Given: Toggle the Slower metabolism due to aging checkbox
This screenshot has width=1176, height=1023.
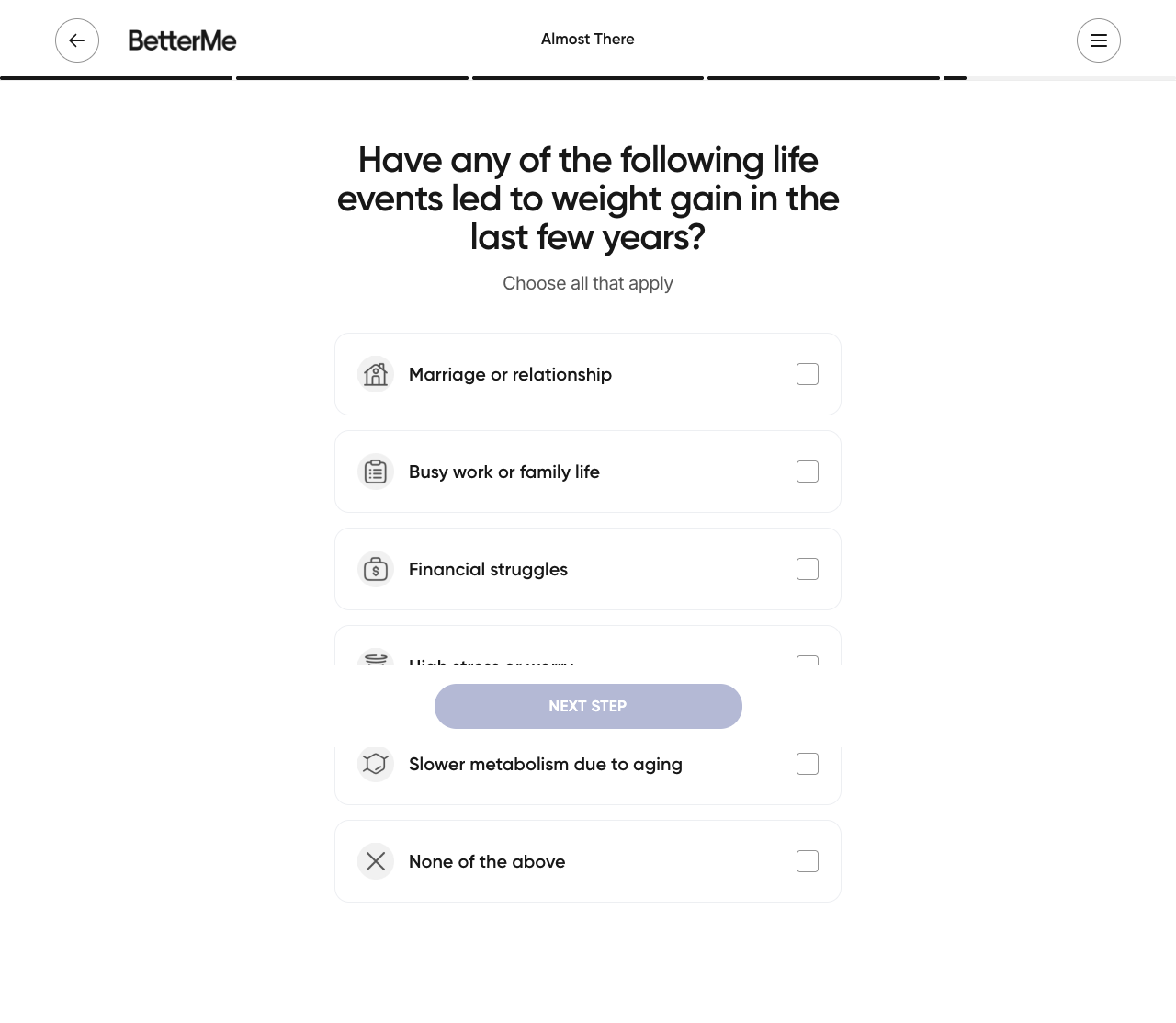Looking at the screenshot, I should tap(808, 764).
